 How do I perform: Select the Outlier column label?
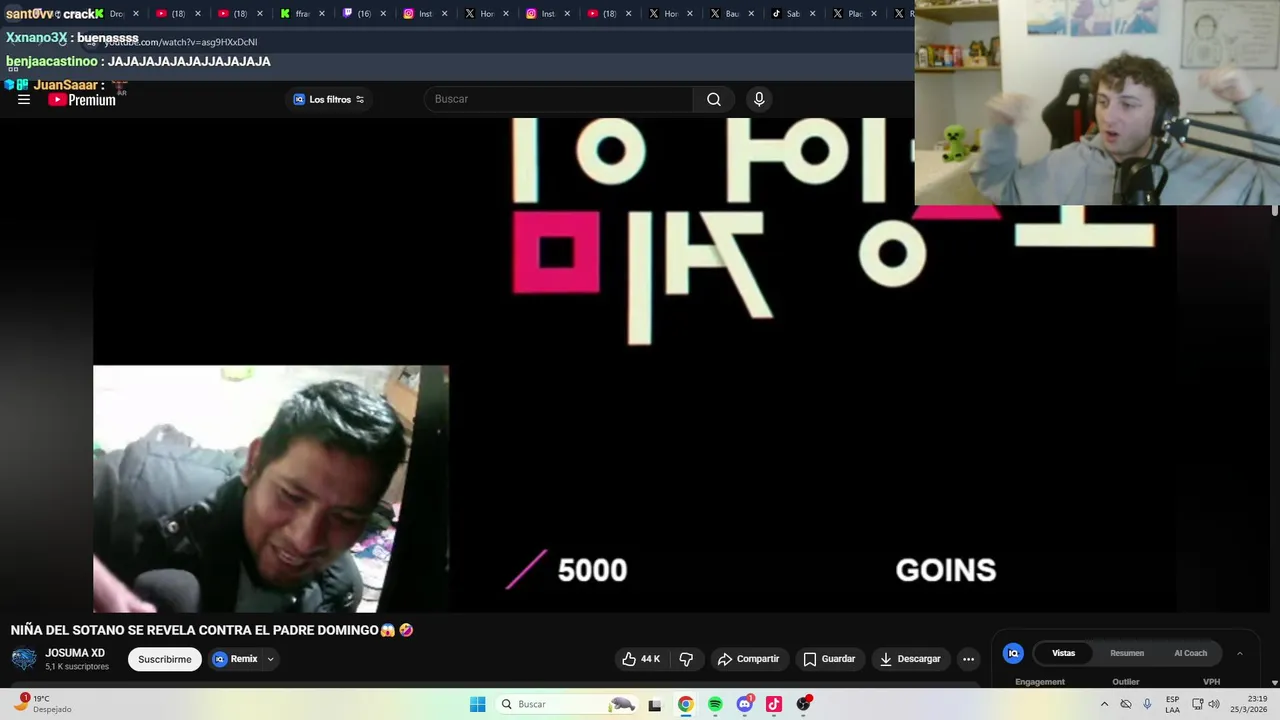(x=1126, y=682)
